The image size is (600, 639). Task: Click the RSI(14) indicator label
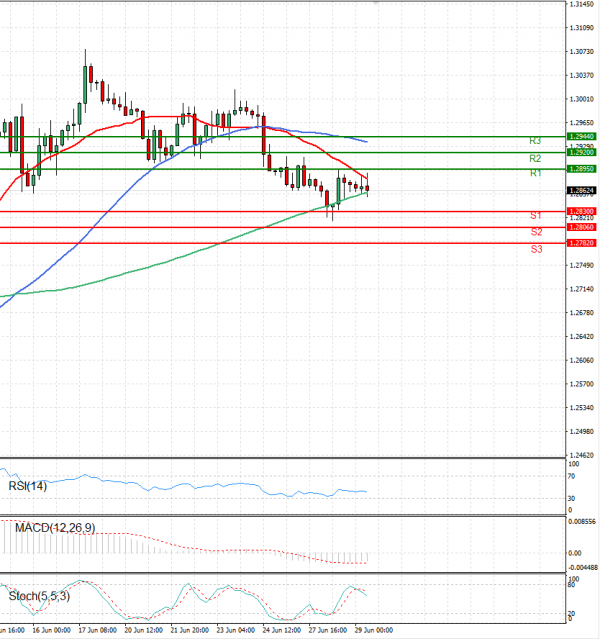point(28,486)
